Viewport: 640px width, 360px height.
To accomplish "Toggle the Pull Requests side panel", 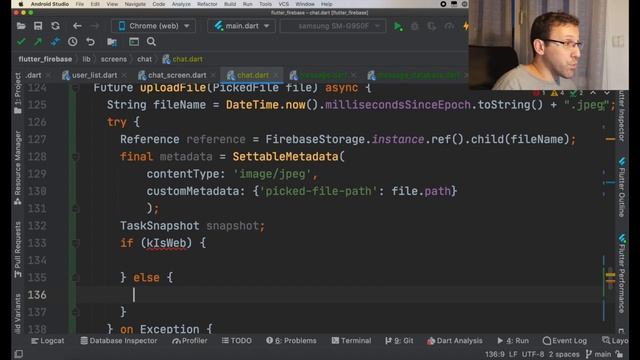I will pos(18,250).
